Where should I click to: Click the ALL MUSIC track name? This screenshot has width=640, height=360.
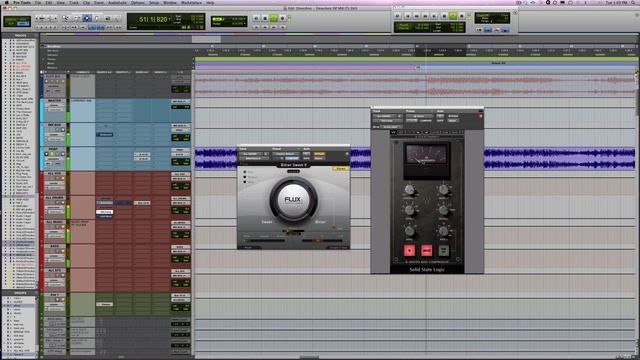(x=54, y=222)
